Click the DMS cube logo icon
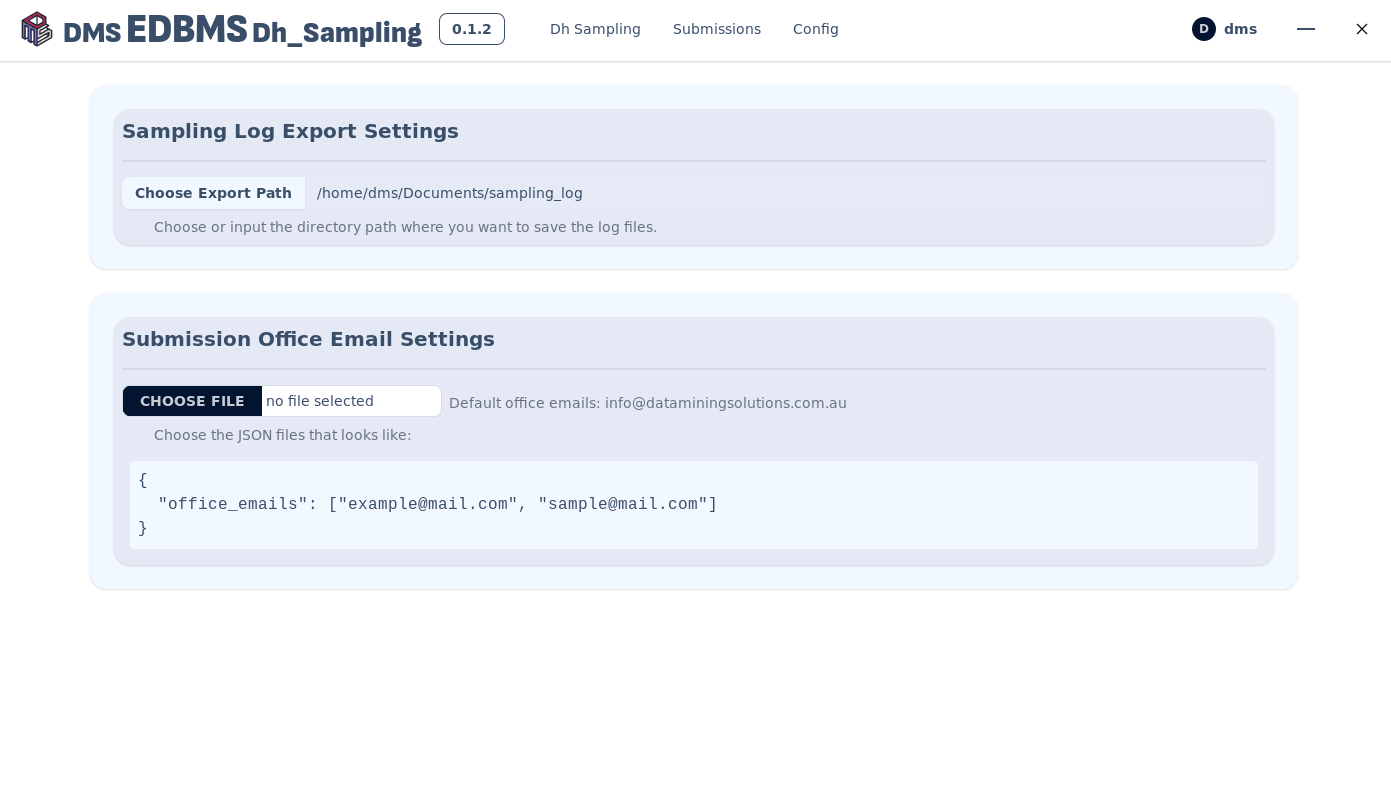 click(x=37, y=29)
